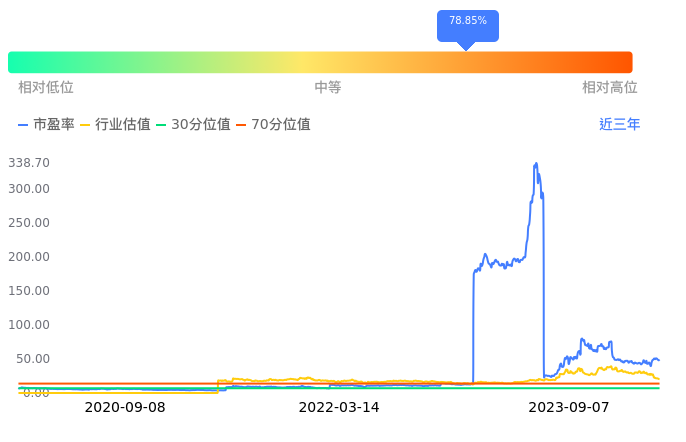Click the pointer arrow below the 78.85% bubble
686x442 pixels.
point(466,45)
